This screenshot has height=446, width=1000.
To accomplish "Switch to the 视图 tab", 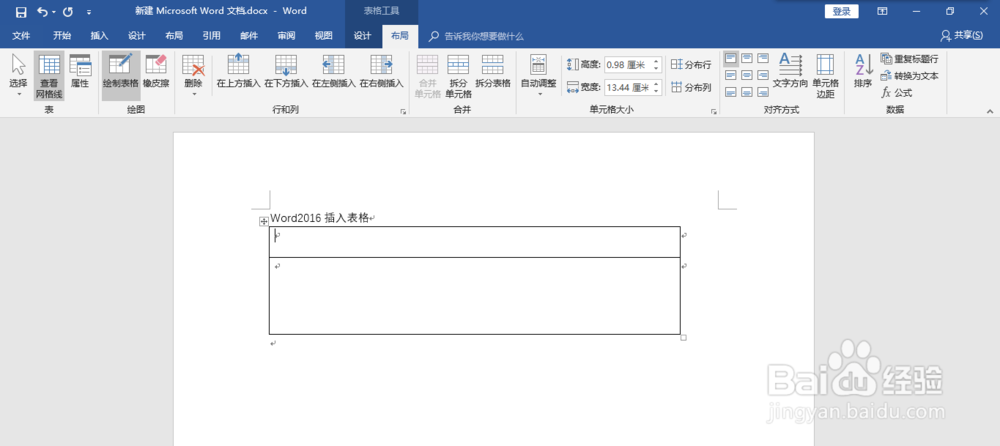I will pos(324,36).
